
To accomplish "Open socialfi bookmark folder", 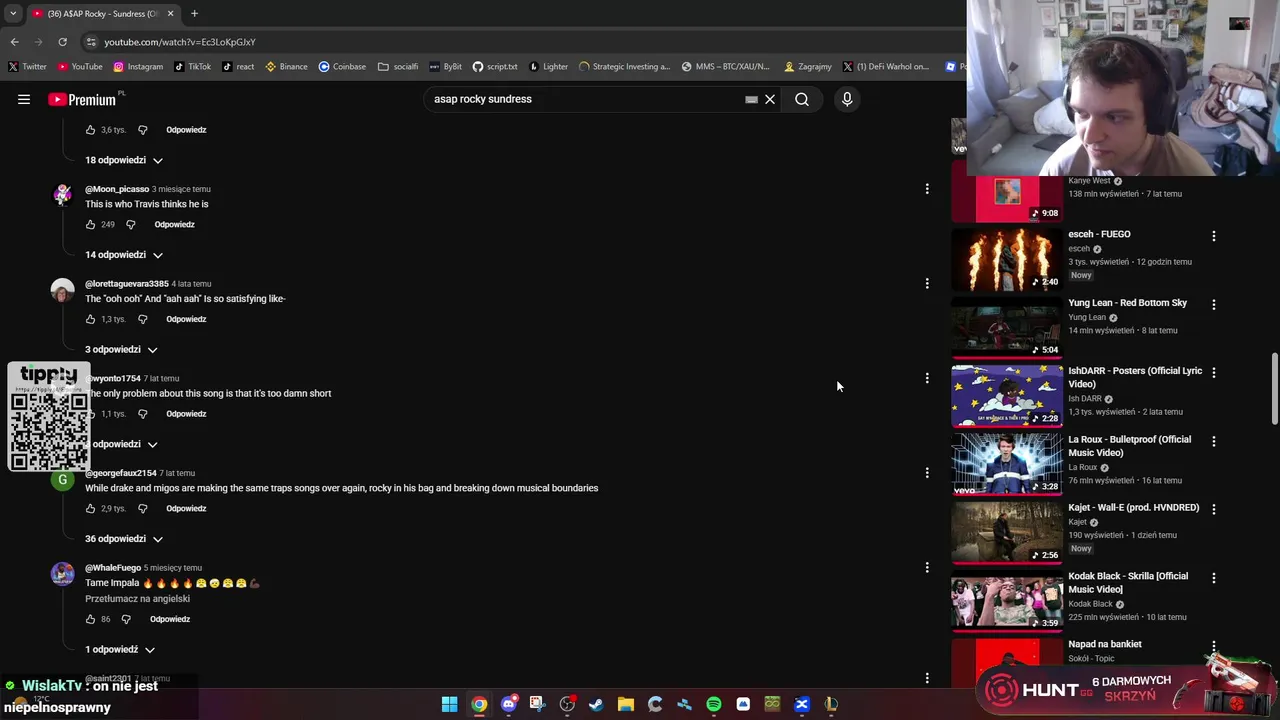I will 398,67.
